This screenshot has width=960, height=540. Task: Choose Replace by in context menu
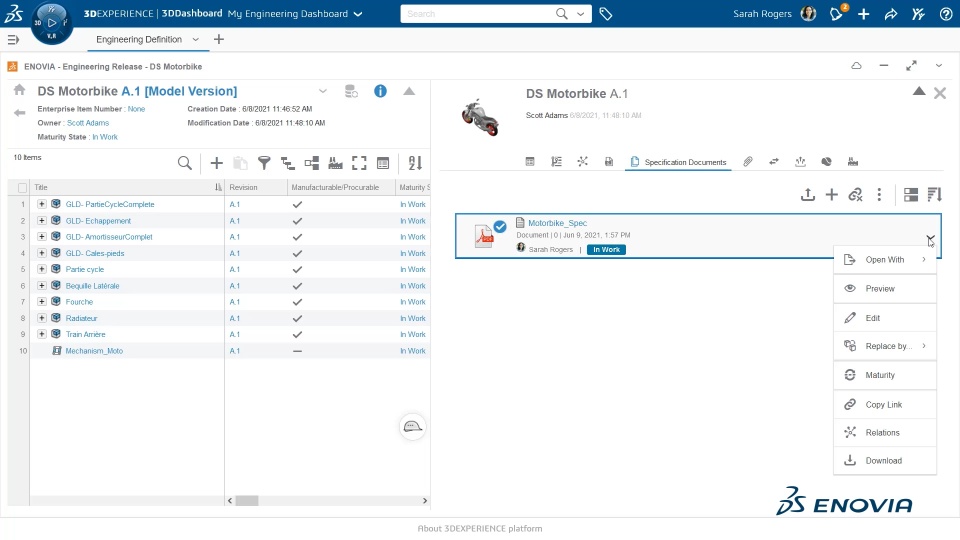pos(885,346)
